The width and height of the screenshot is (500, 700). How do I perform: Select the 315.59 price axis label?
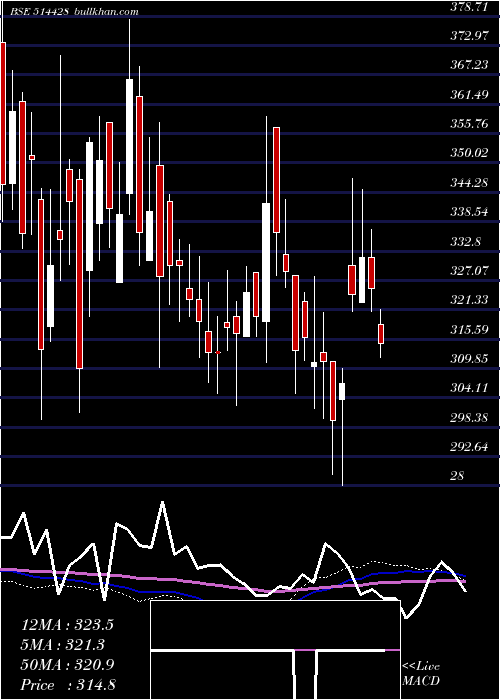pos(469,329)
